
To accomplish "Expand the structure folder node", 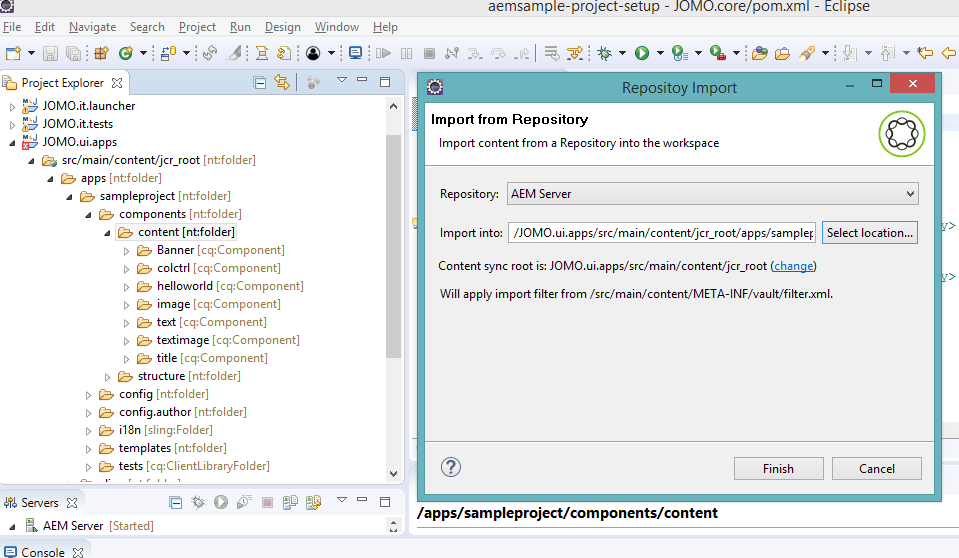I will [108, 377].
